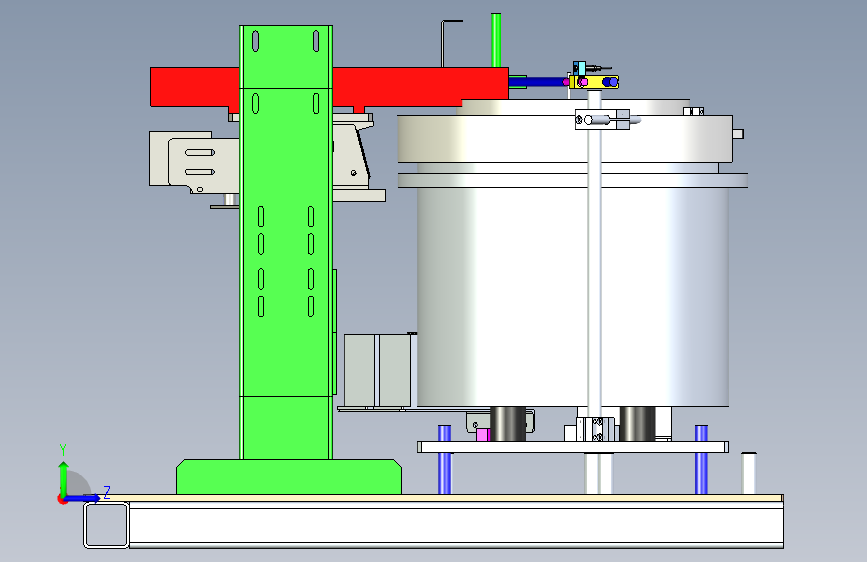Select the thin vertical white shaft on the drum
This screenshot has height=562, width=867.
[x=594, y=254]
